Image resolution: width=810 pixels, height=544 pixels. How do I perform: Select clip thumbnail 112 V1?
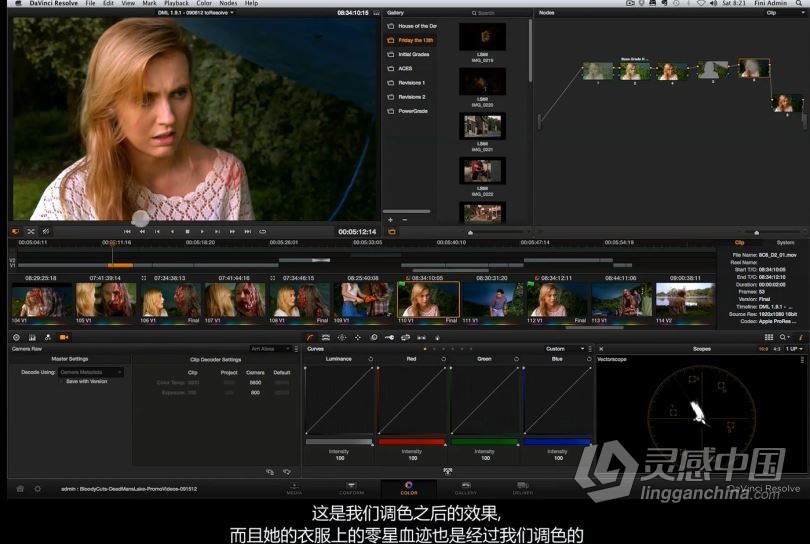[x=557, y=300]
